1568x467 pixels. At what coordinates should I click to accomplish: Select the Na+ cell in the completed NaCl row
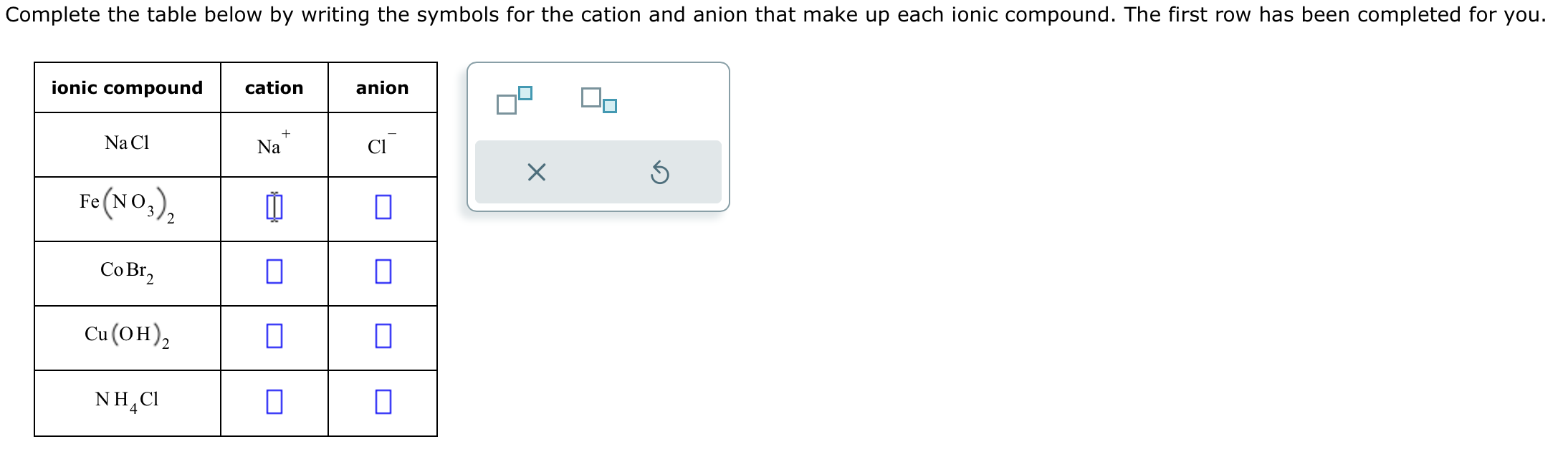[272, 143]
